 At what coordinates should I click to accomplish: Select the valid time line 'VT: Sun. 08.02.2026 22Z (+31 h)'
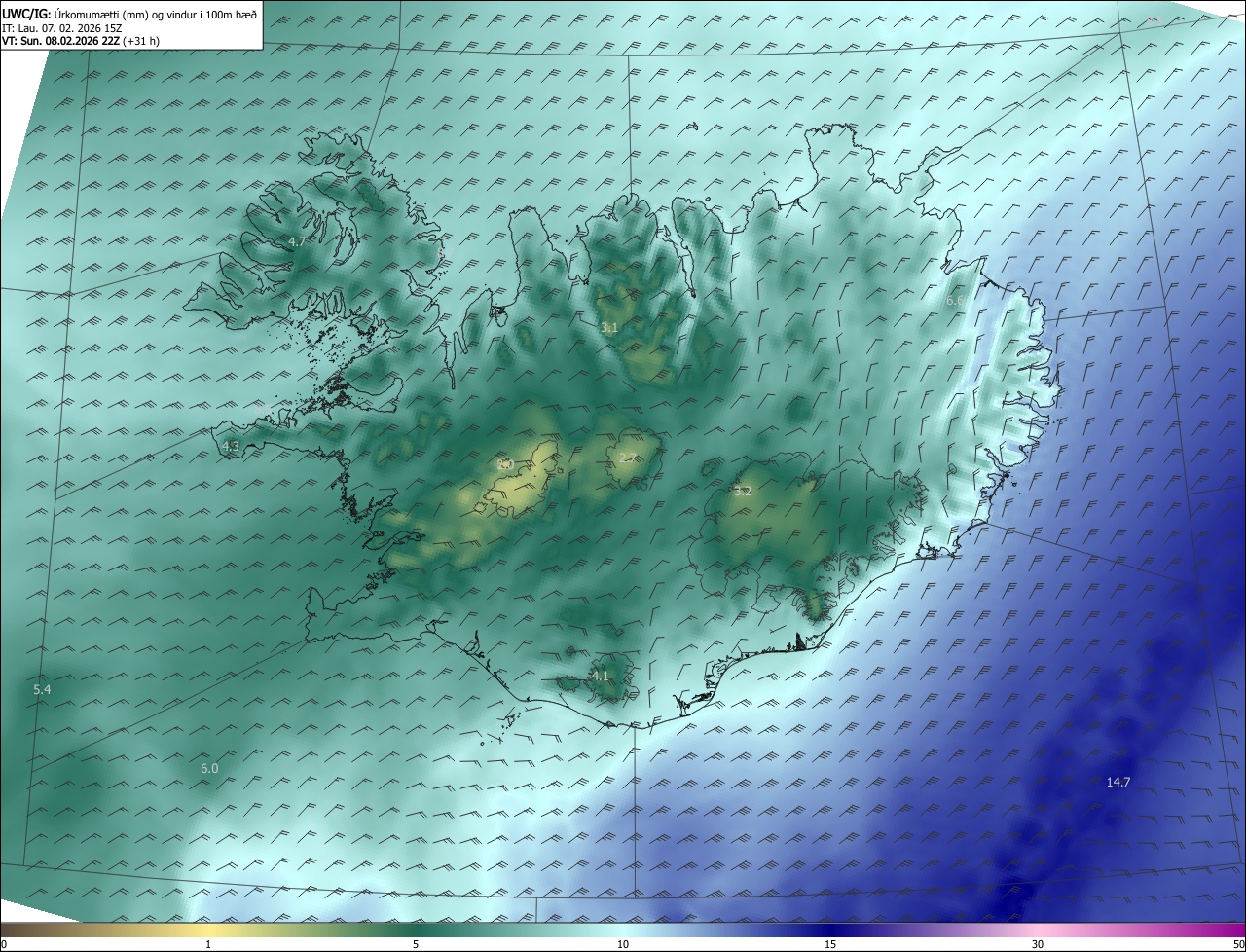click(81, 42)
